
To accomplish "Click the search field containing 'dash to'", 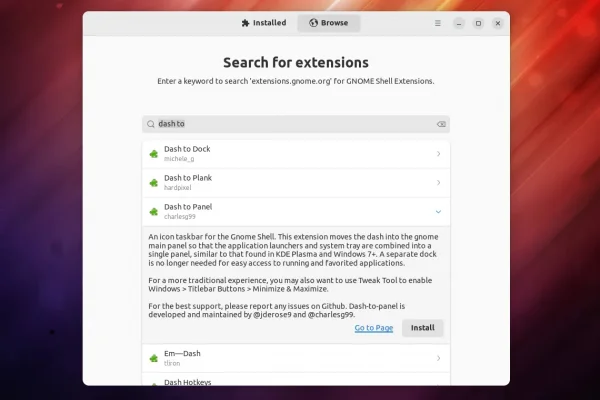I will [296, 124].
